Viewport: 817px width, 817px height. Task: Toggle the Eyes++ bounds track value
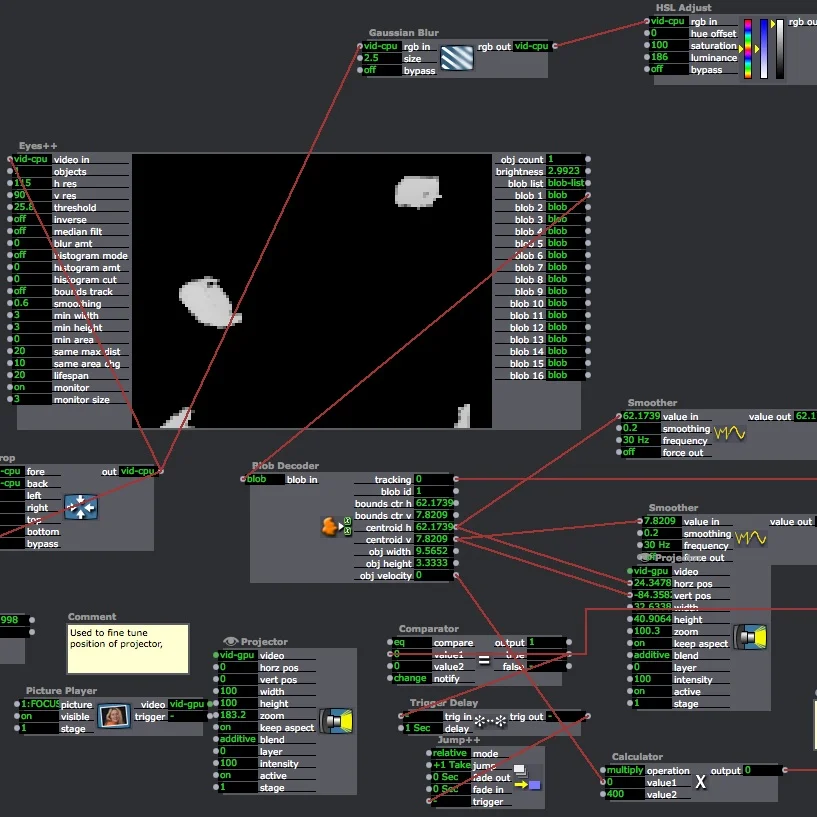tap(32, 291)
